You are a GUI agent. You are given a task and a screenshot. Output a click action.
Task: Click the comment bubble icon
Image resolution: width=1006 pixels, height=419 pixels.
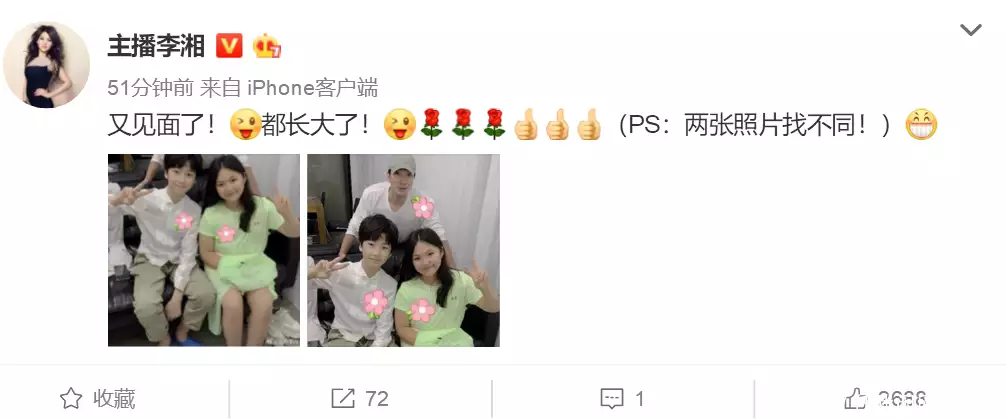611,399
